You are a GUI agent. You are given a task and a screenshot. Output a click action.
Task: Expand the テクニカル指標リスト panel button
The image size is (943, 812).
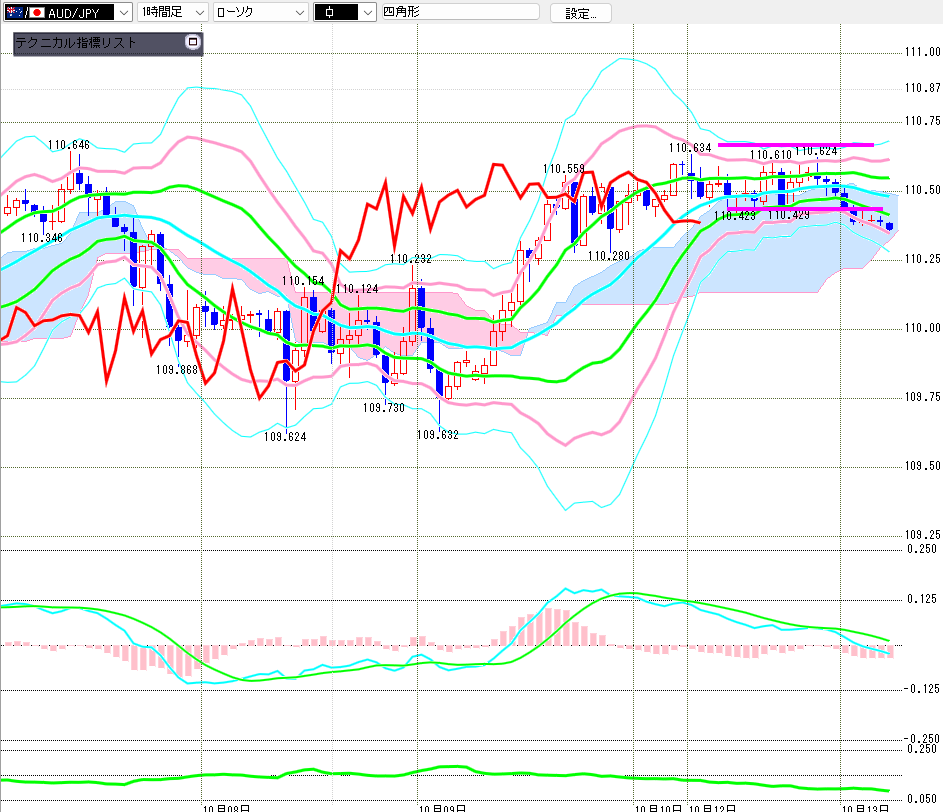193,42
